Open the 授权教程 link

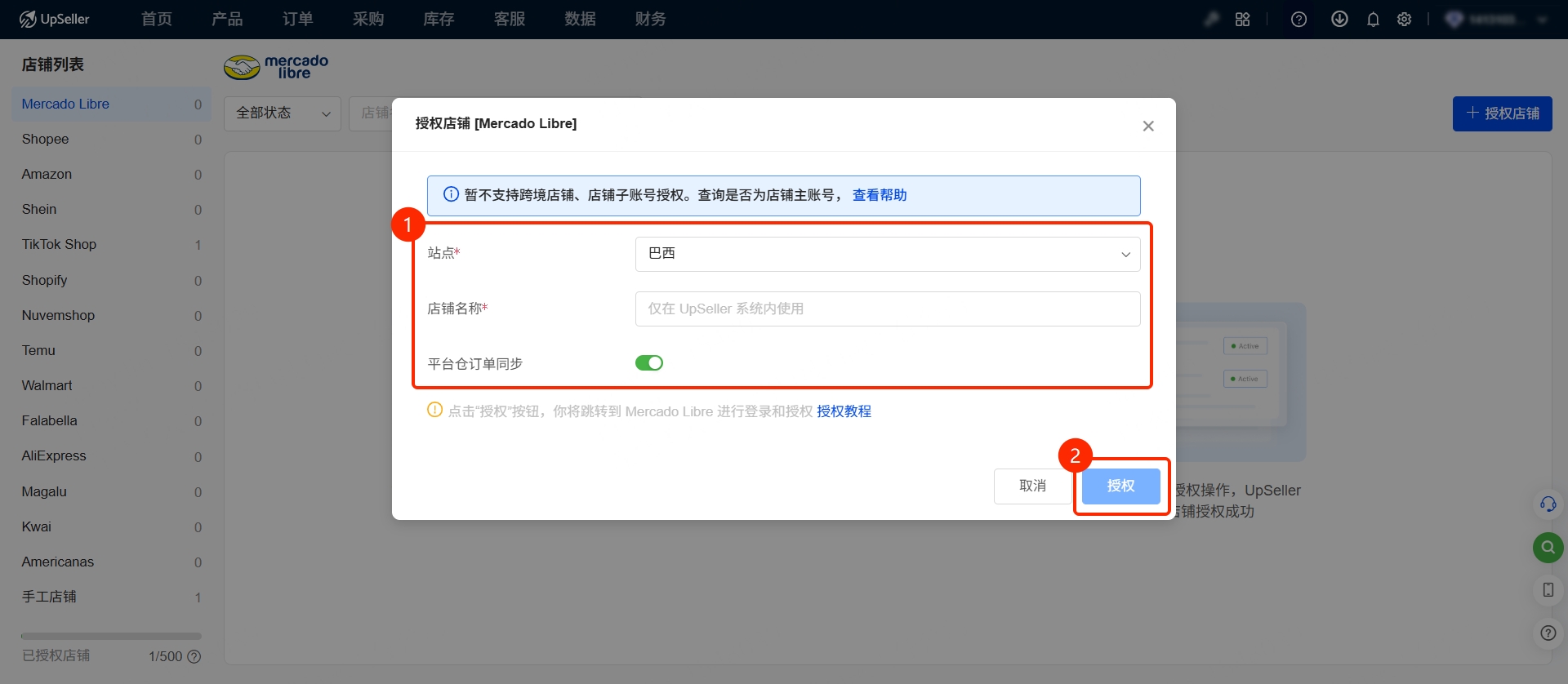(844, 411)
